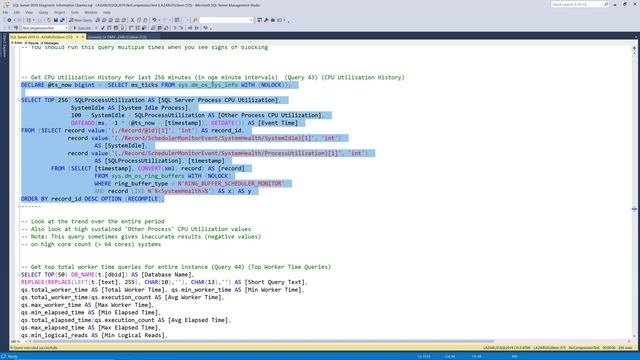Screen dimensions: 640x360
Task: Click the 'DECLARE @ts_now bigint' code line
Action: tap(156, 85)
